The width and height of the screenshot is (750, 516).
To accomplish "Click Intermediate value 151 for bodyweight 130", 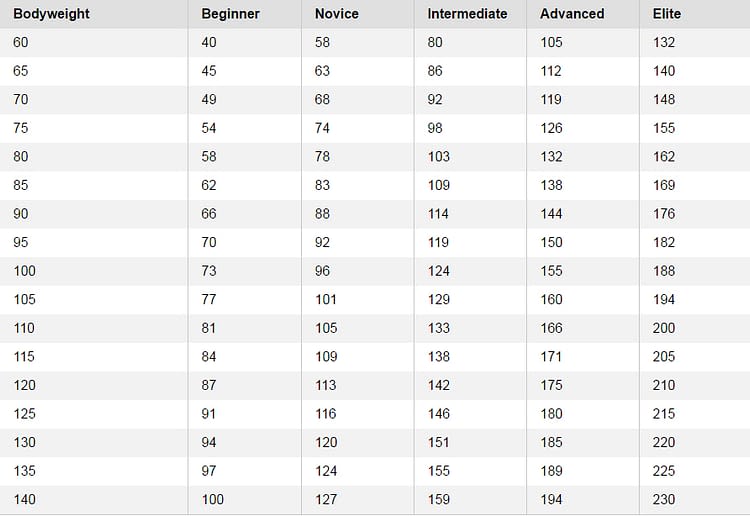I will click(439, 442).
